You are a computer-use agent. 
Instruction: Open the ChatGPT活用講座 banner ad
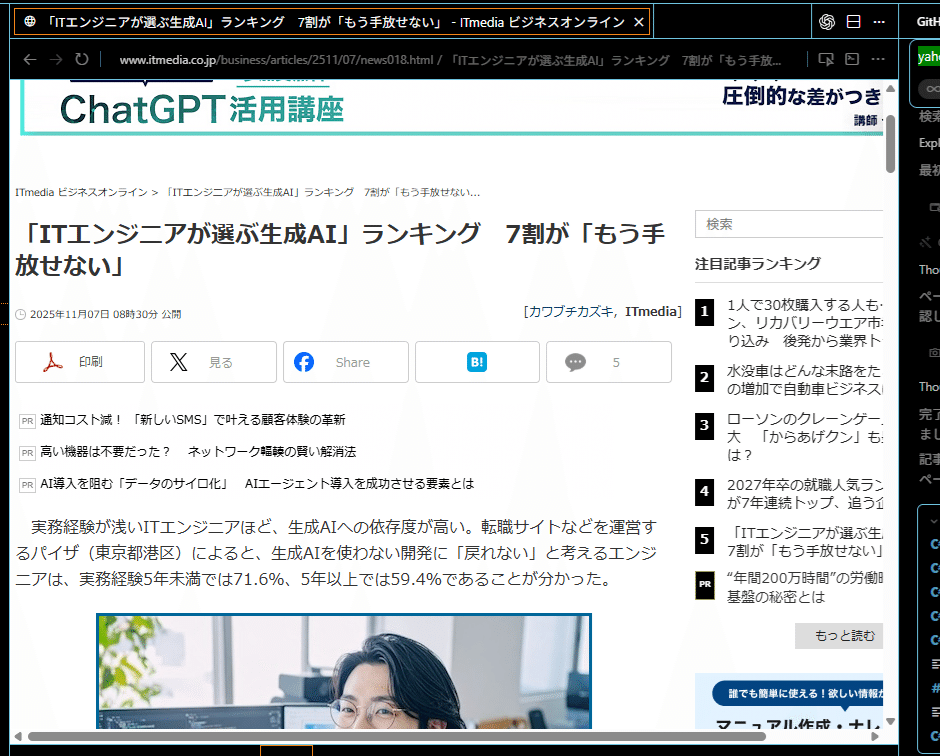pyautogui.click(x=451, y=108)
